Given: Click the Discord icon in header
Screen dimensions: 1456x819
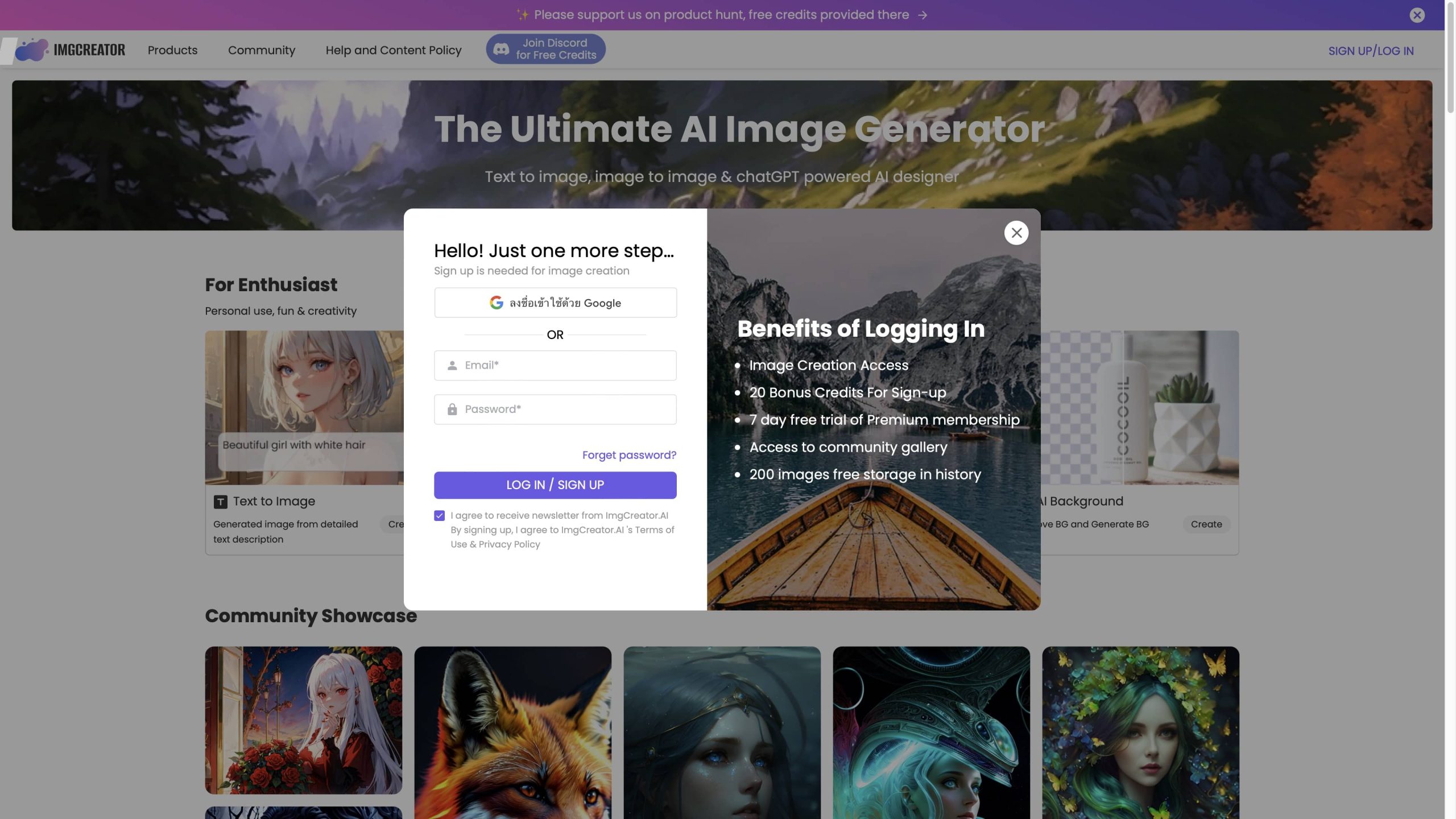Looking at the screenshot, I should click(x=501, y=49).
